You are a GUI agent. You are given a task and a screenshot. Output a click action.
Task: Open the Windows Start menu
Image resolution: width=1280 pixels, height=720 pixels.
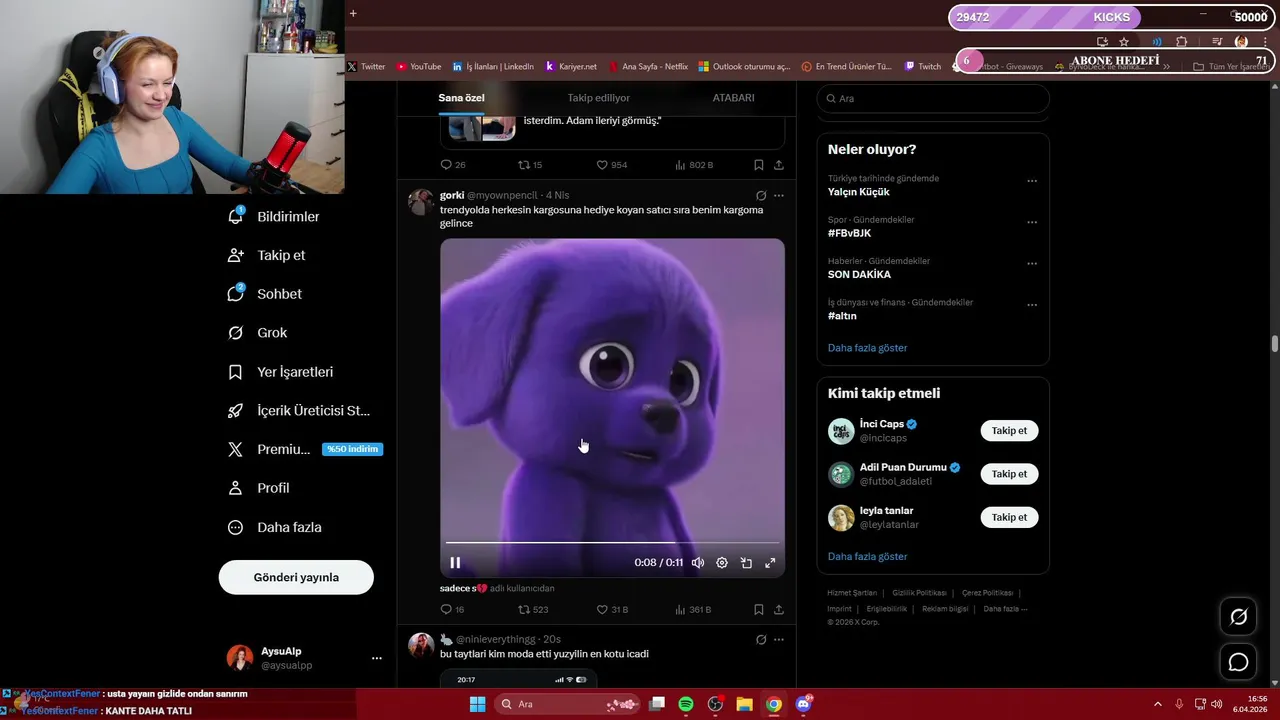pos(477,704)
